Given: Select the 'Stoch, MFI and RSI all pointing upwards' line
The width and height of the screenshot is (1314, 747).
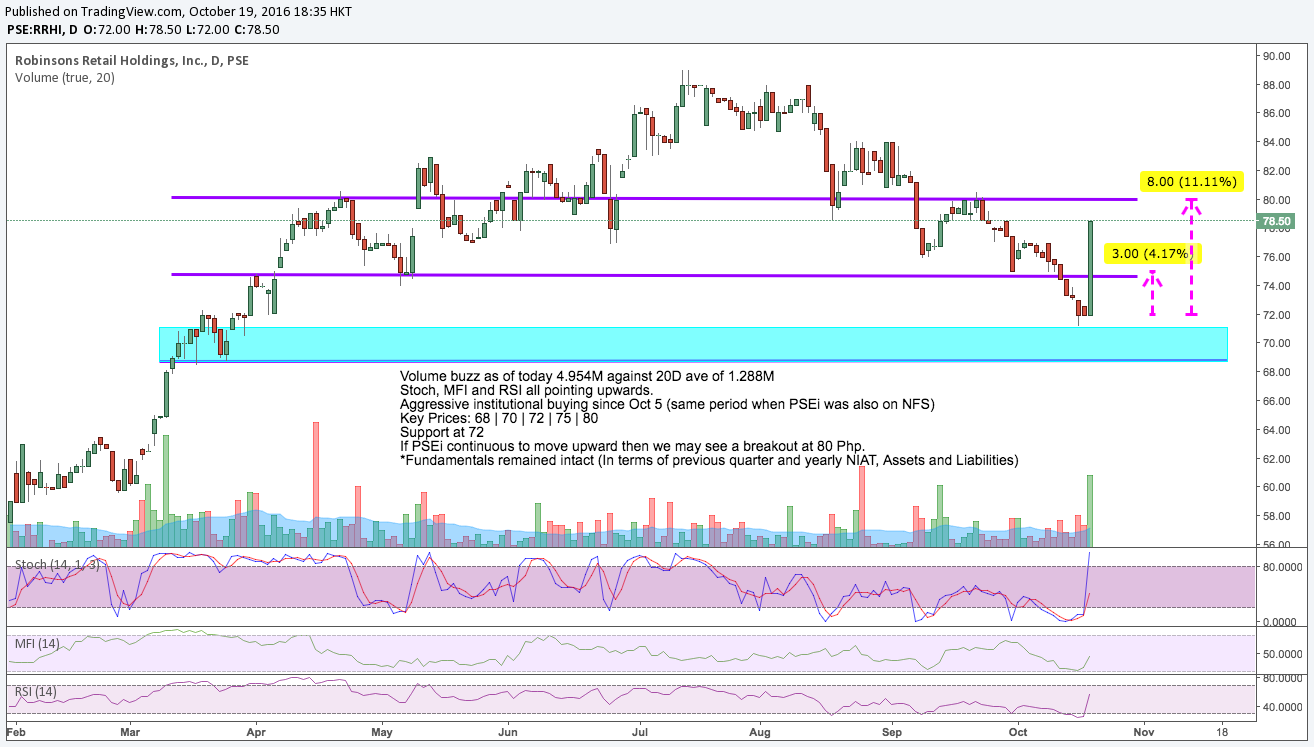Looking at the screenshot, I should (x=526, y=390).
